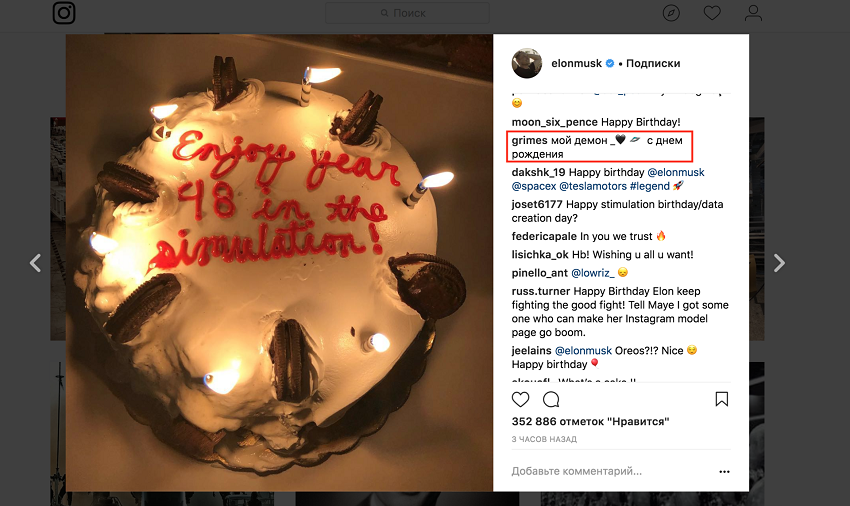Click the Instagram logo icon
Image resolution: width=850 pixels, height=506 pixels.
[64, 14]
